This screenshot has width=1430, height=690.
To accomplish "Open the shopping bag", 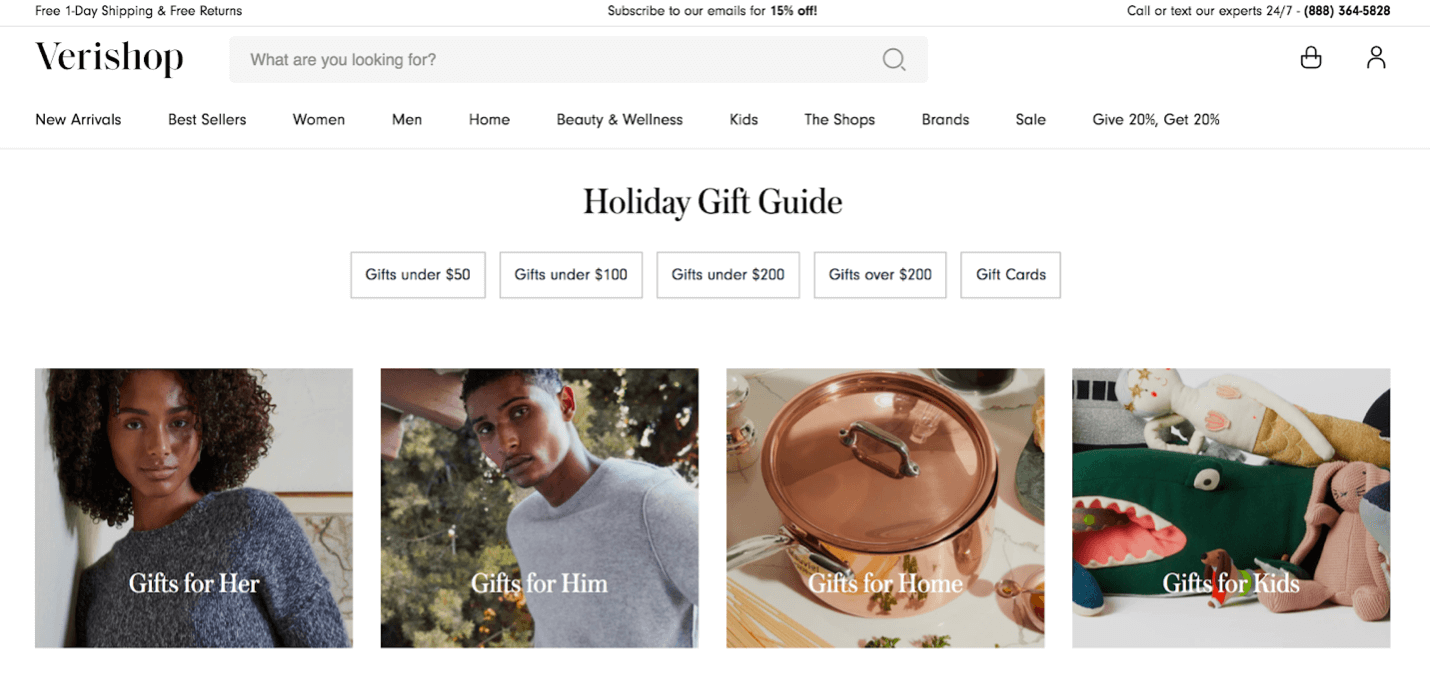I will click(x=1310, y=58).
